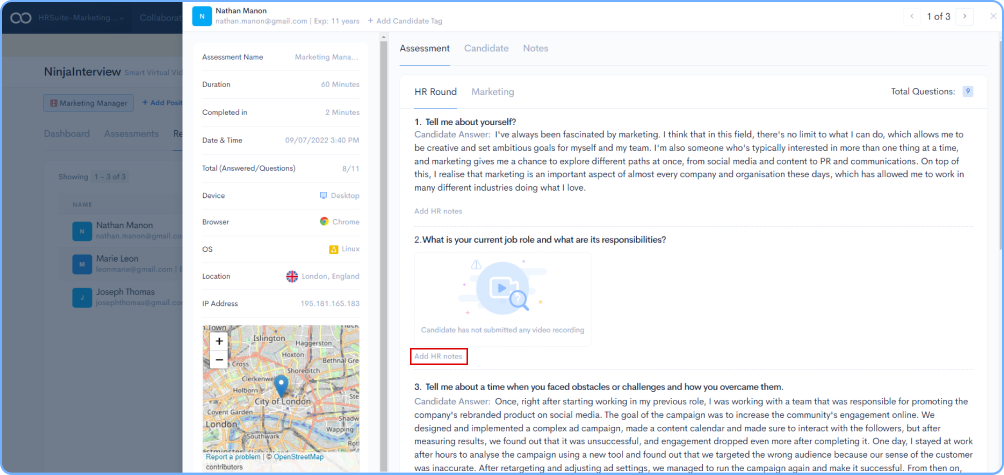Open the OpenStreetMap attribution link

[x=298, y=457]
